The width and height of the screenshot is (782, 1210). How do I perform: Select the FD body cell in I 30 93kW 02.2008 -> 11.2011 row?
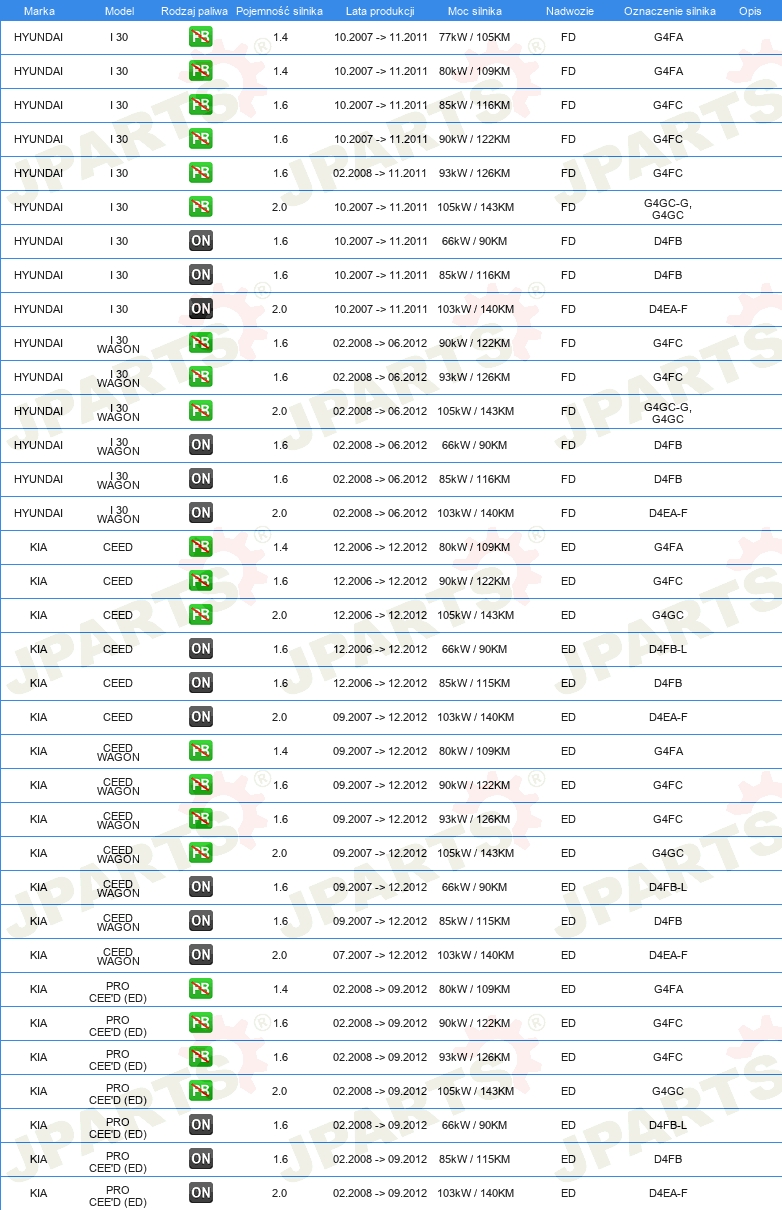568,174
